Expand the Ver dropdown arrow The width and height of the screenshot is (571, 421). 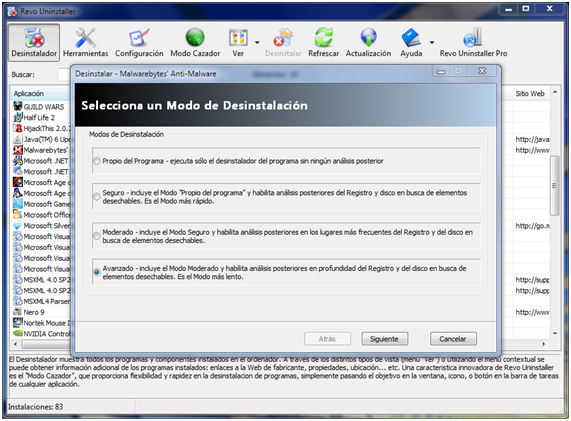(x=257, y=43)
